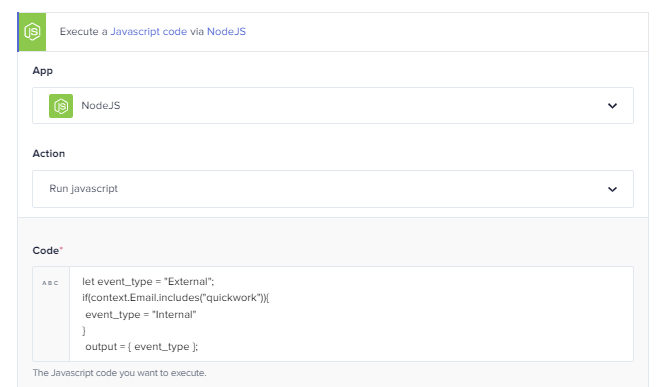Click the 'Action' section label

point(48,153)
